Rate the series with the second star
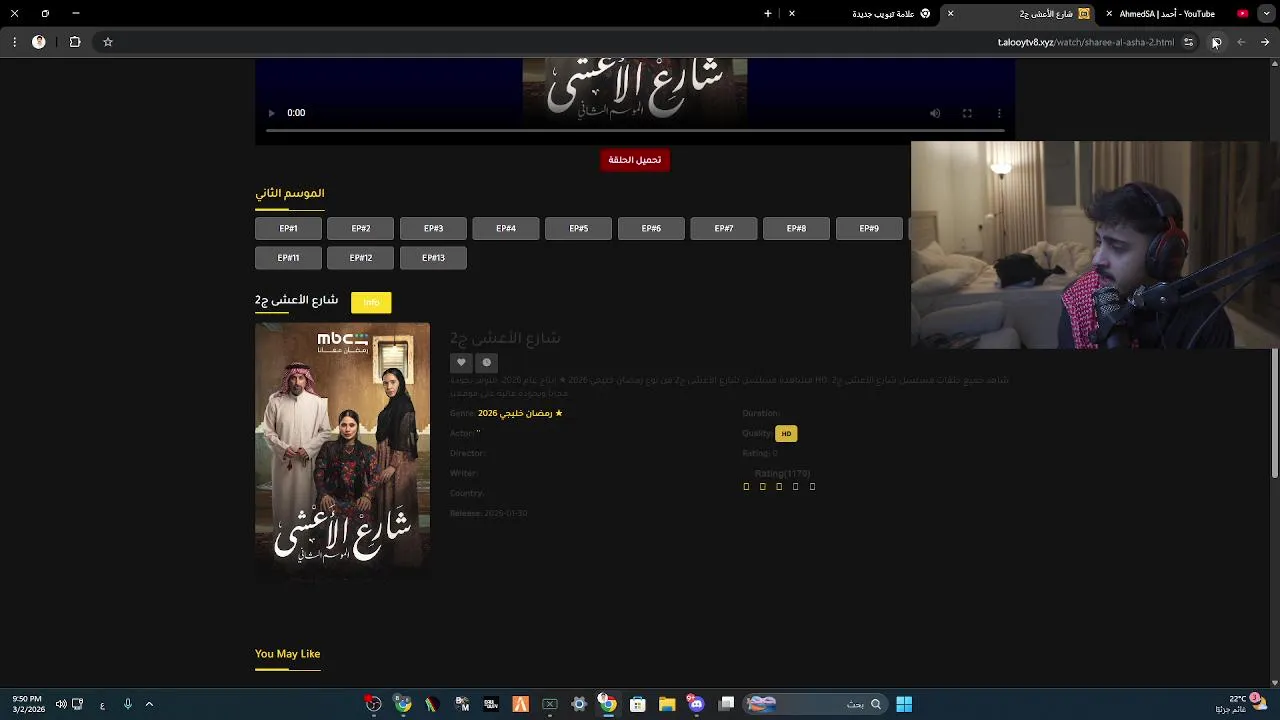The image size is (1280, 720). point(762,487)
